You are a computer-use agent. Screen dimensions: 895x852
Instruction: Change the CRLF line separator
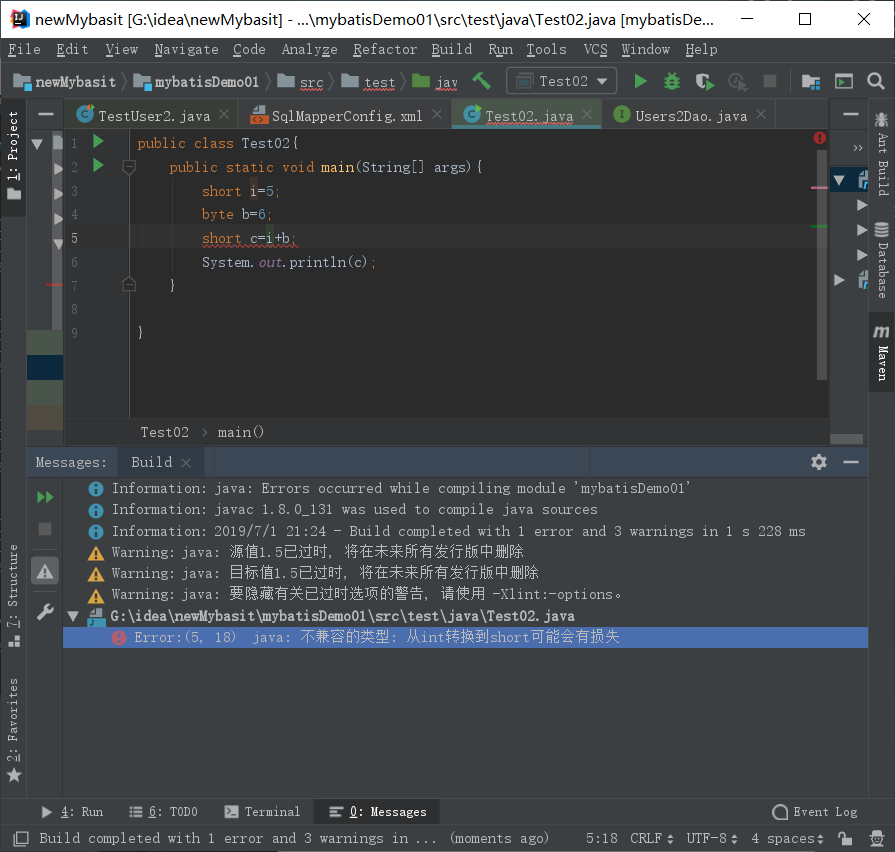click(651, 838)
